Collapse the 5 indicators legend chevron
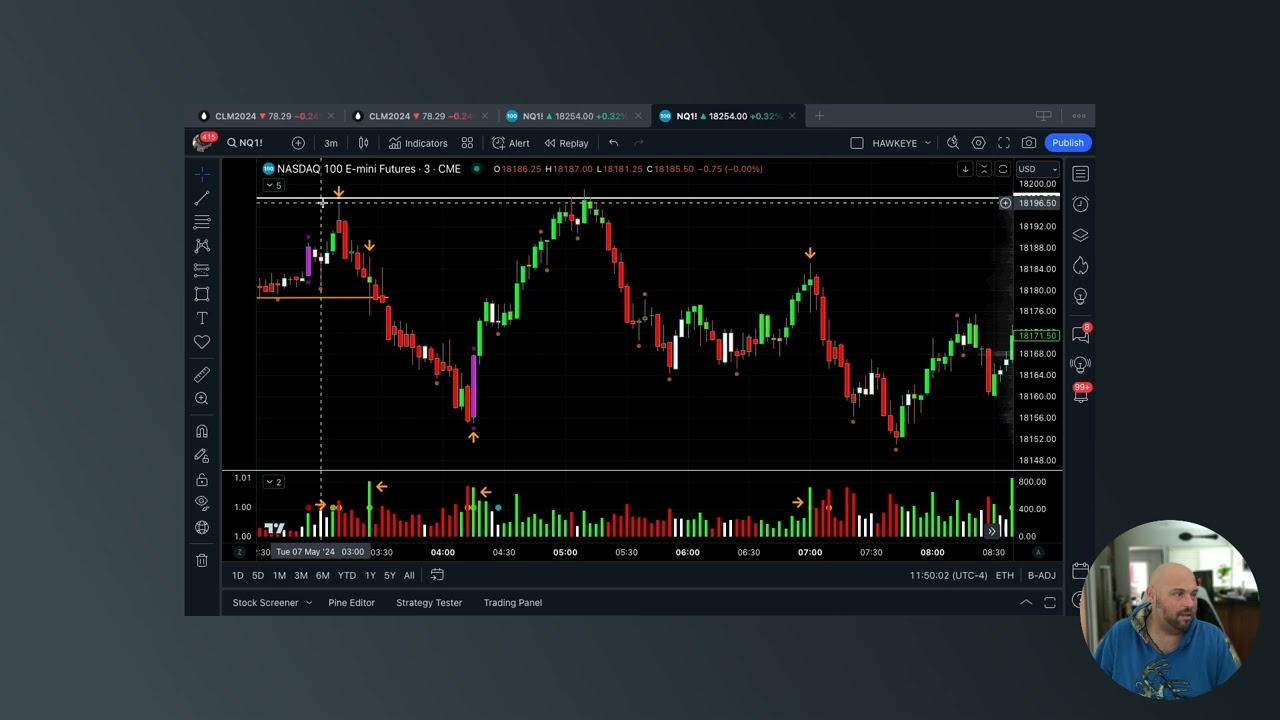This screenshot has width=1280, height=720. (x=274, y=185)
